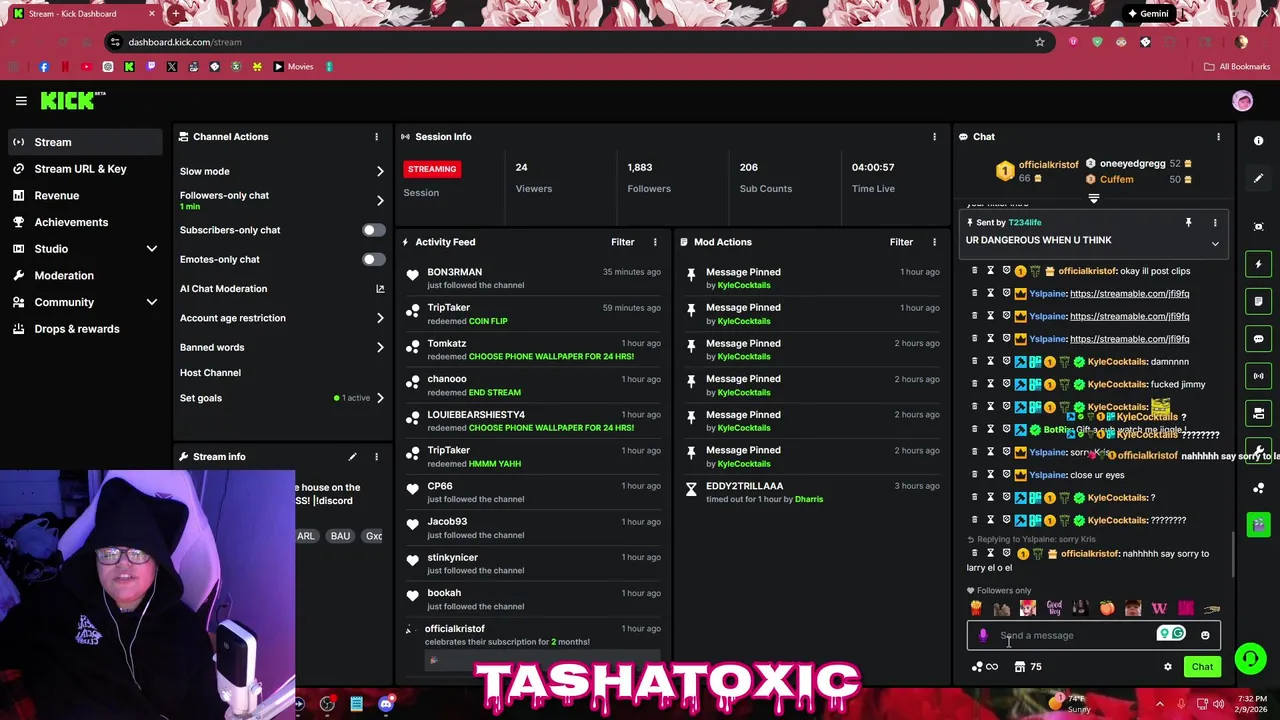The height and width of the screenshot is (720, 1280).
Task: Expand the pinned message chevron
Action: (1215, 243)
